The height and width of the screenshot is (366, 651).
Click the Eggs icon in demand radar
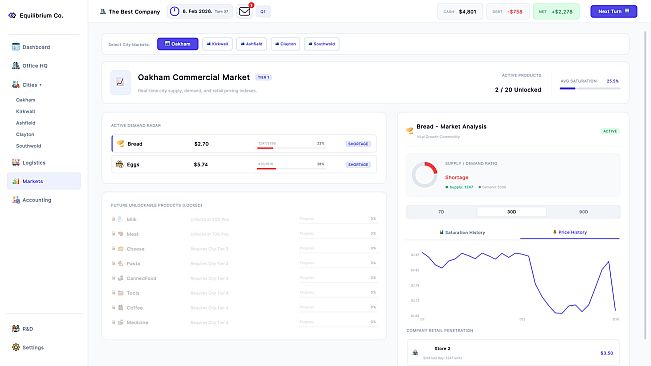pos(120,164)
